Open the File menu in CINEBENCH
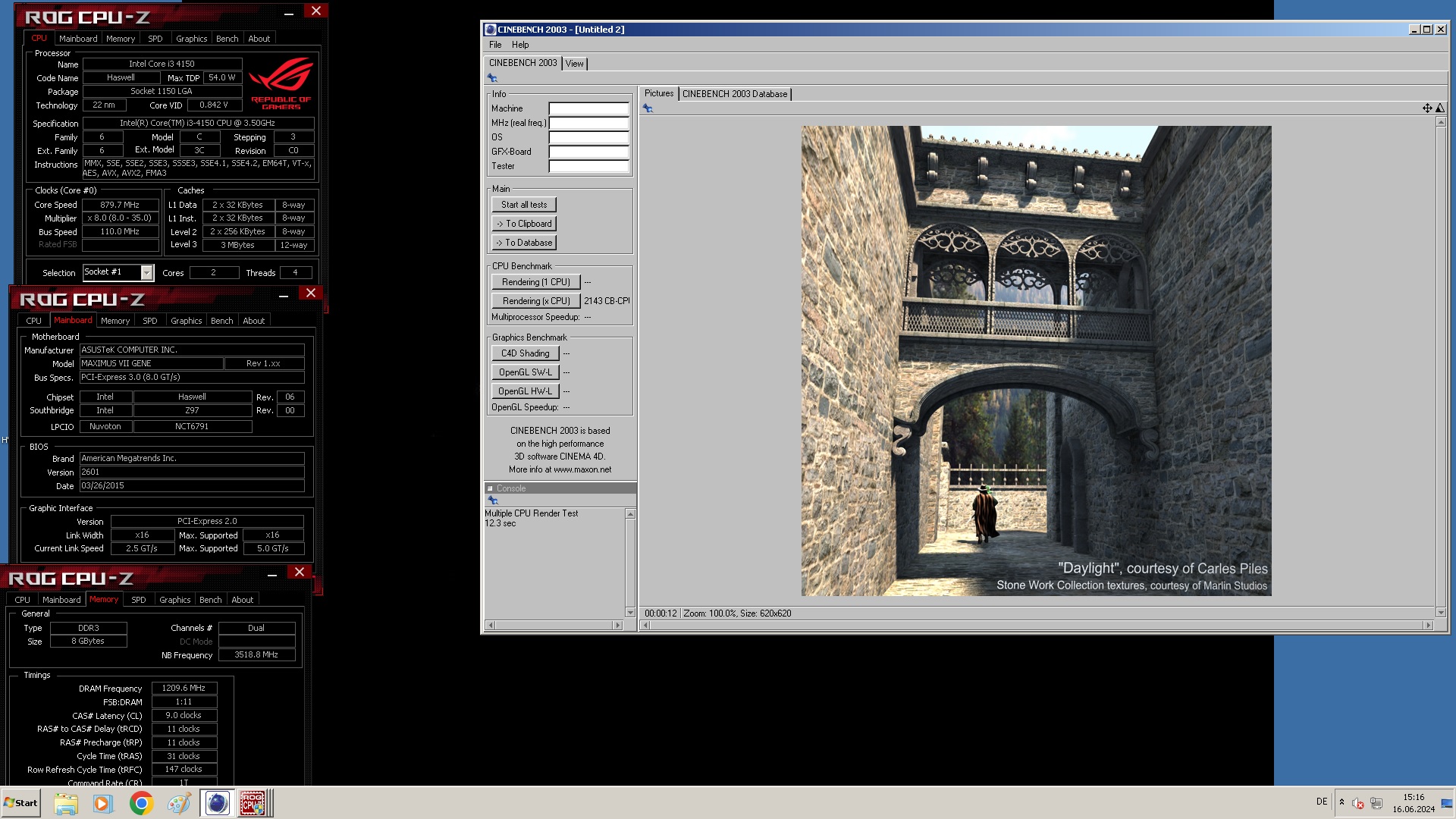Viewport: 1456px width, 819px height. click(495, 45)
